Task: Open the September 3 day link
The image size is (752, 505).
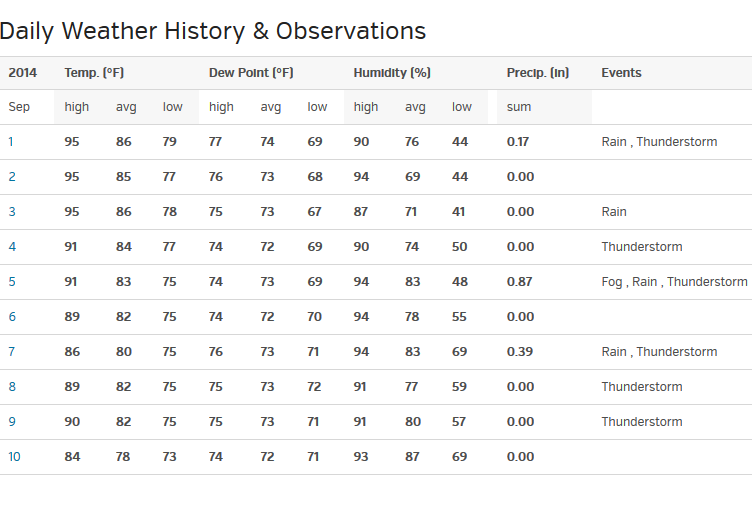Action: pos(12,212)
